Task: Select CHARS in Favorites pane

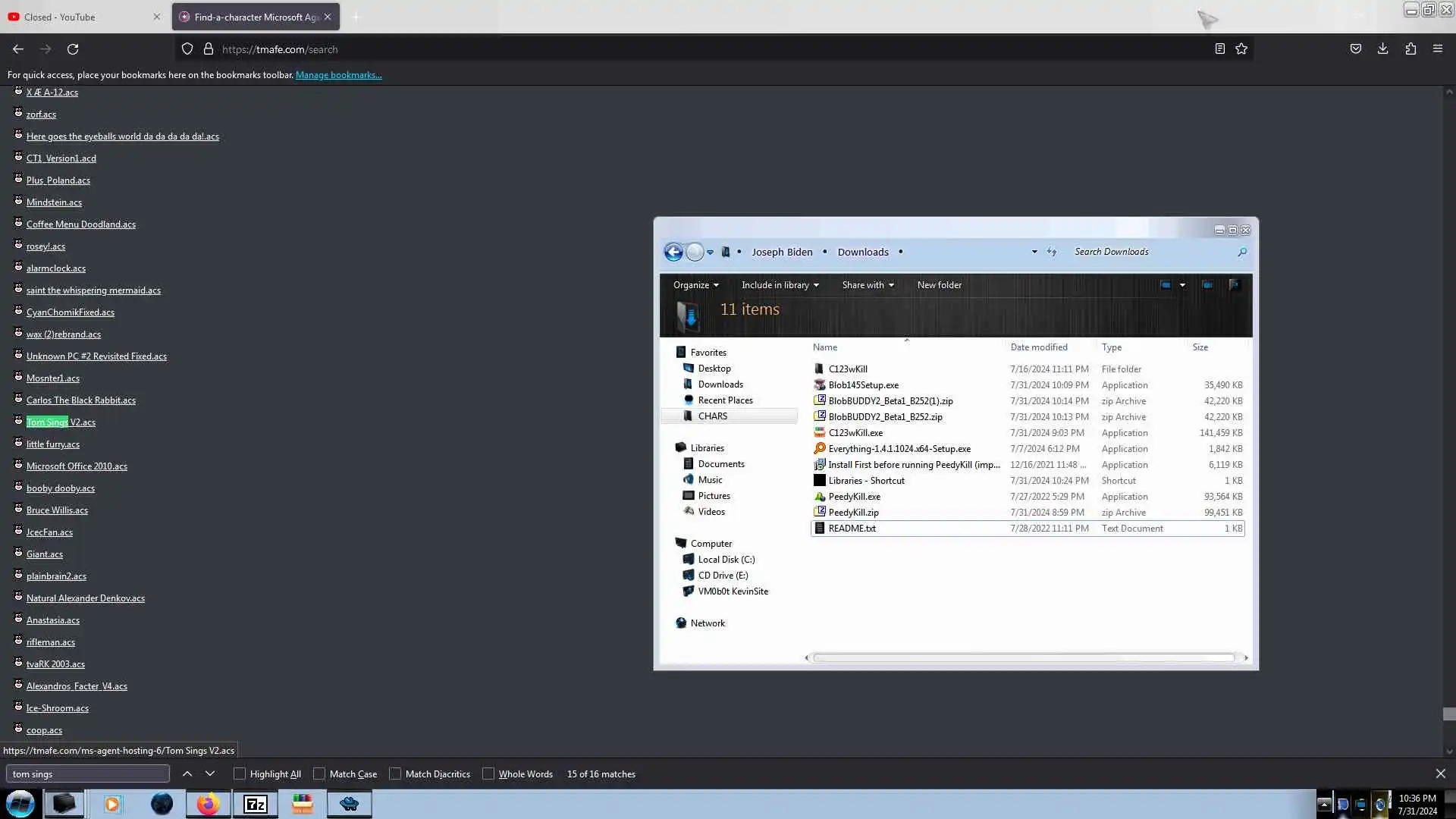Action: coord(712,416)
